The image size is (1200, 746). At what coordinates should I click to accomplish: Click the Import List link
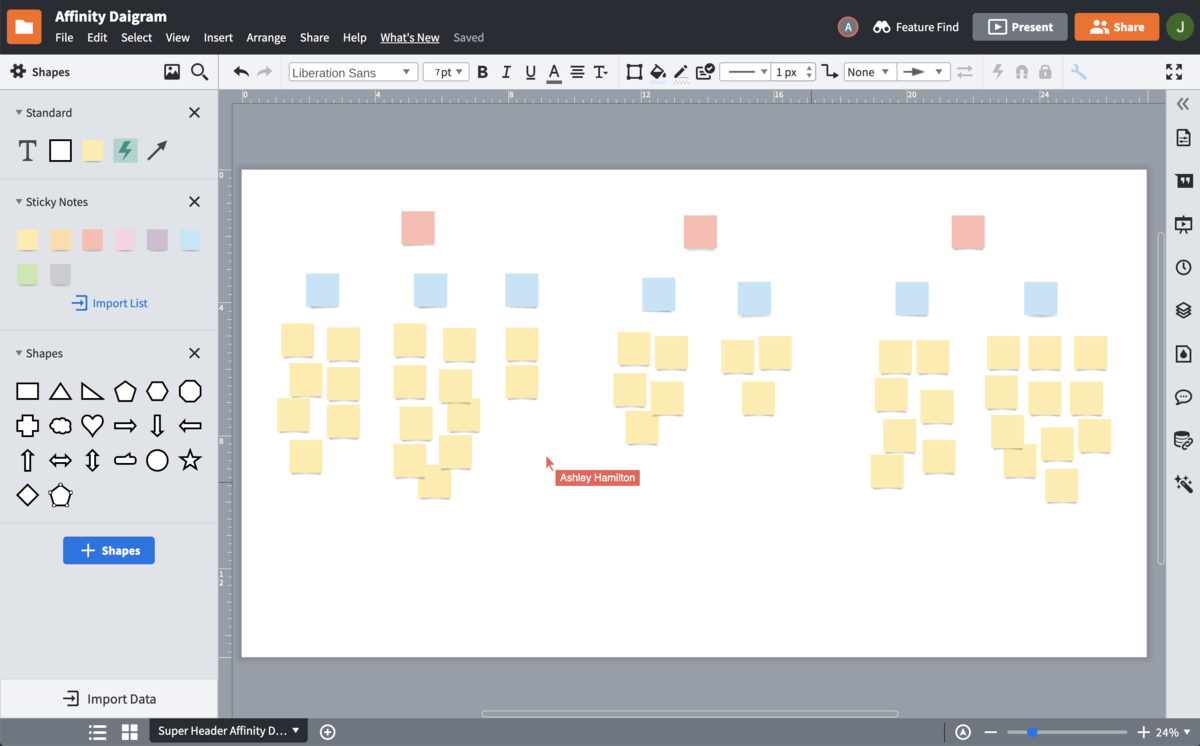click(109, 303)
